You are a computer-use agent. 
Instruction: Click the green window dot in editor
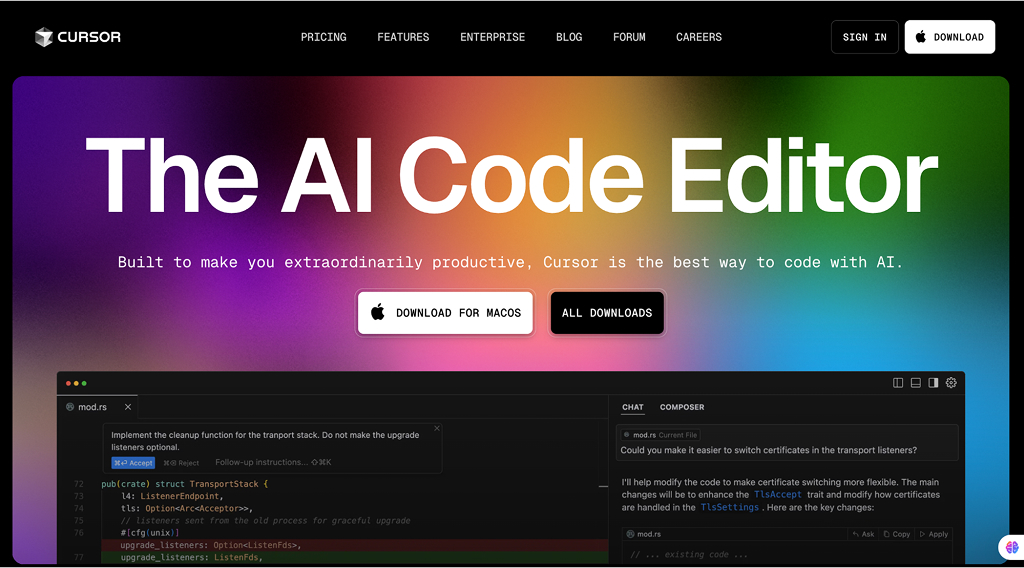click(84, 383)
